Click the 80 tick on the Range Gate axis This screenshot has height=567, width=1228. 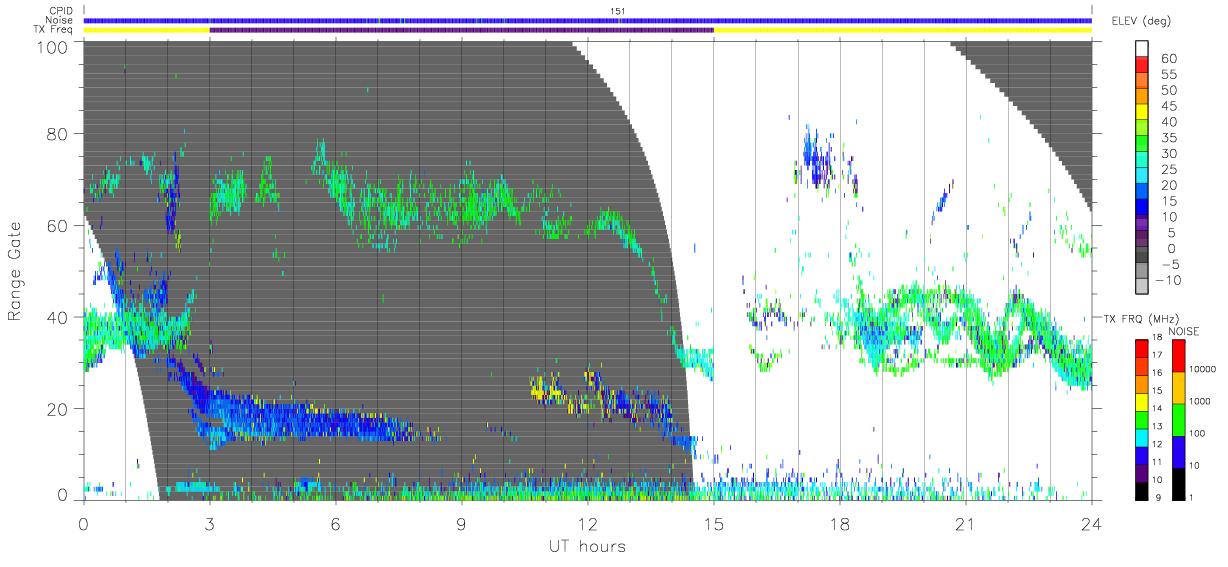pyautogui.click(x=57, y=134)
